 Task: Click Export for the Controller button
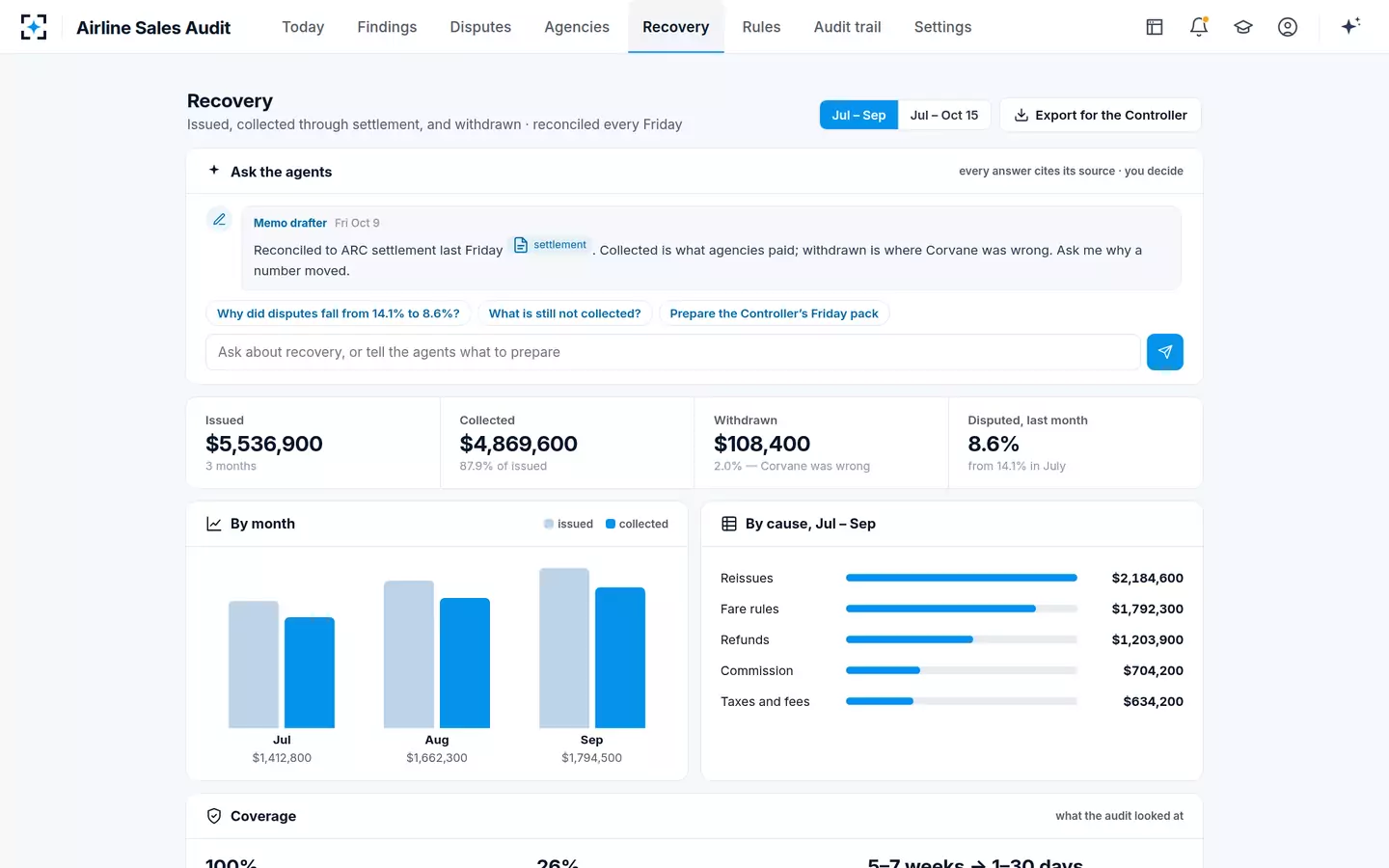click(1101, 115)
